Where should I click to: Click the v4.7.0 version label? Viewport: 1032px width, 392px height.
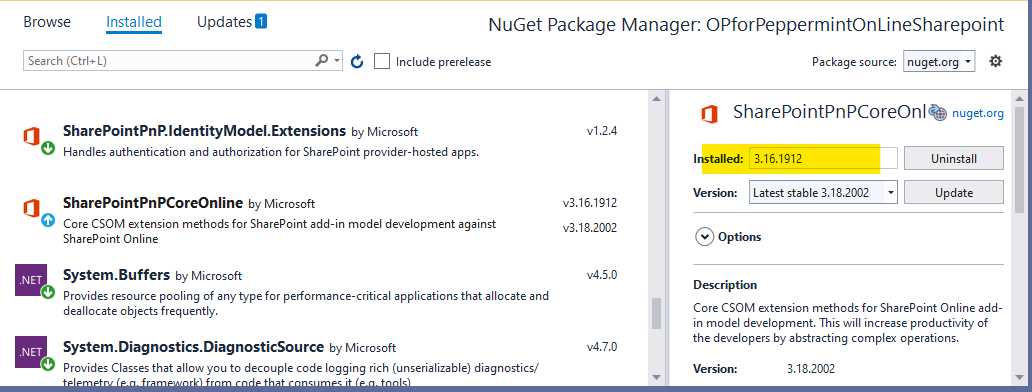pos(602,346)
